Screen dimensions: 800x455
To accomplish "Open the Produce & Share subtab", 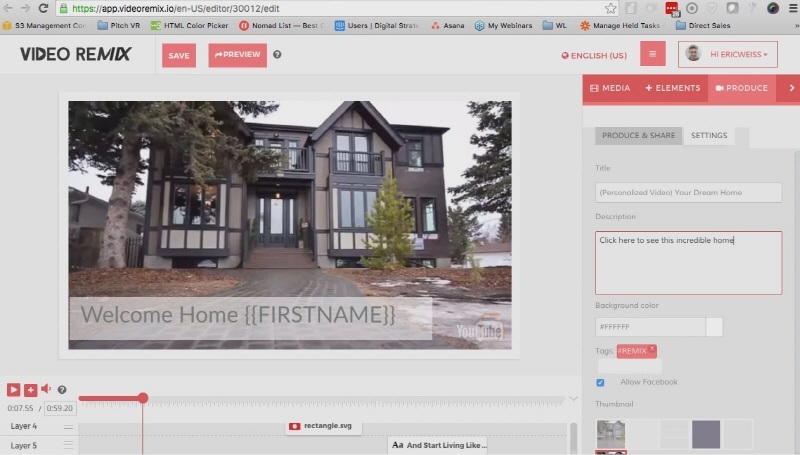I will [x=638, y=136].
